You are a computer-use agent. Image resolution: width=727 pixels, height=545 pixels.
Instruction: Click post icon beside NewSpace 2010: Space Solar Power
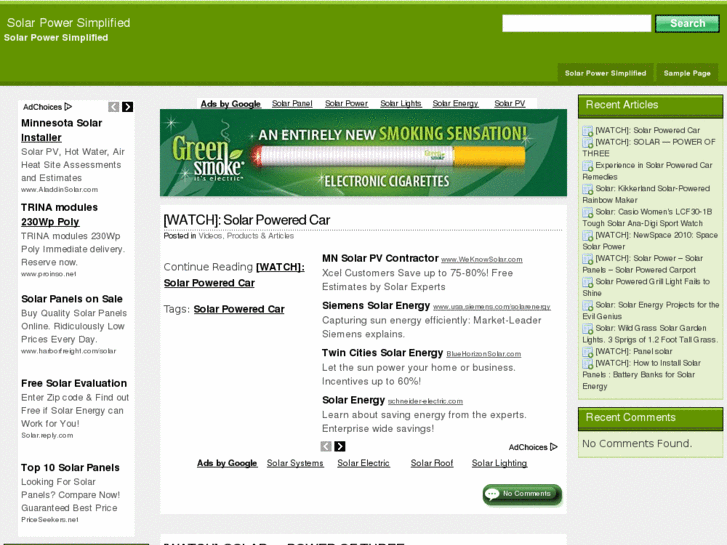pyautogui.click(x=587, y=236)
